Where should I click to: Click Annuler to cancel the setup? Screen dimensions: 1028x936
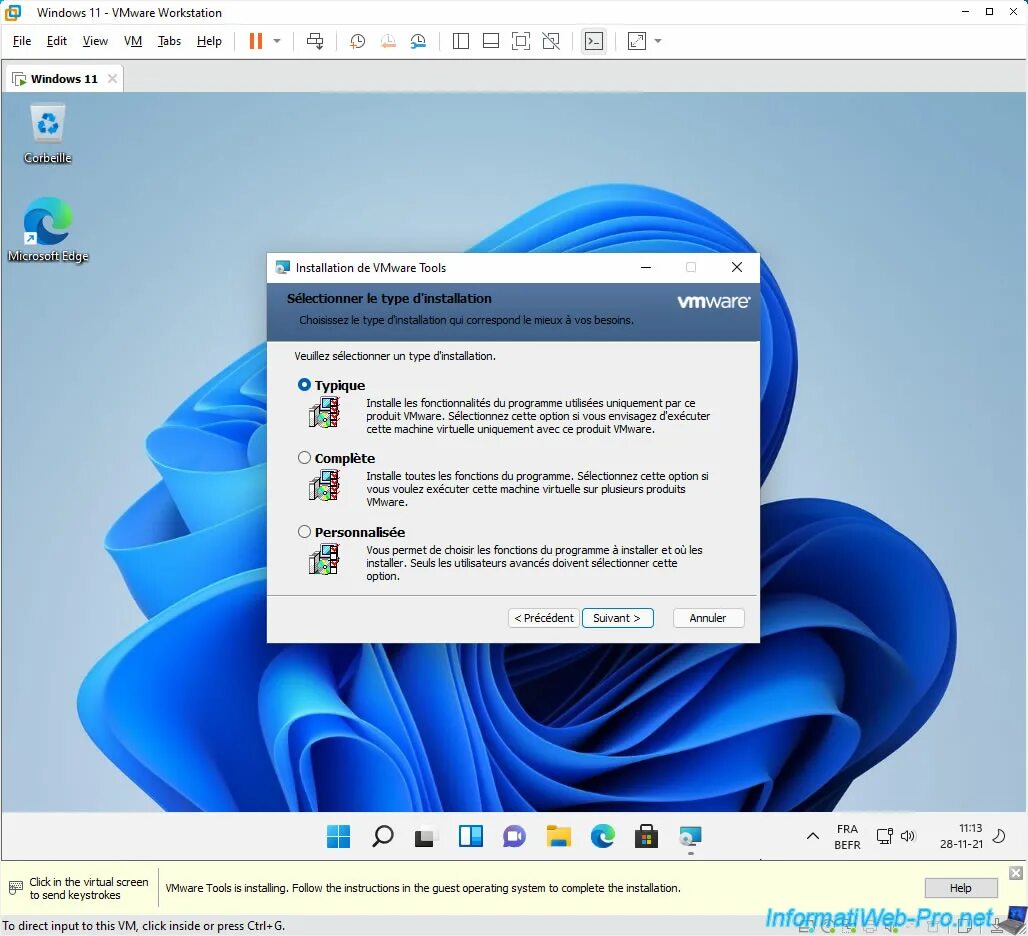tap(708, 618)
